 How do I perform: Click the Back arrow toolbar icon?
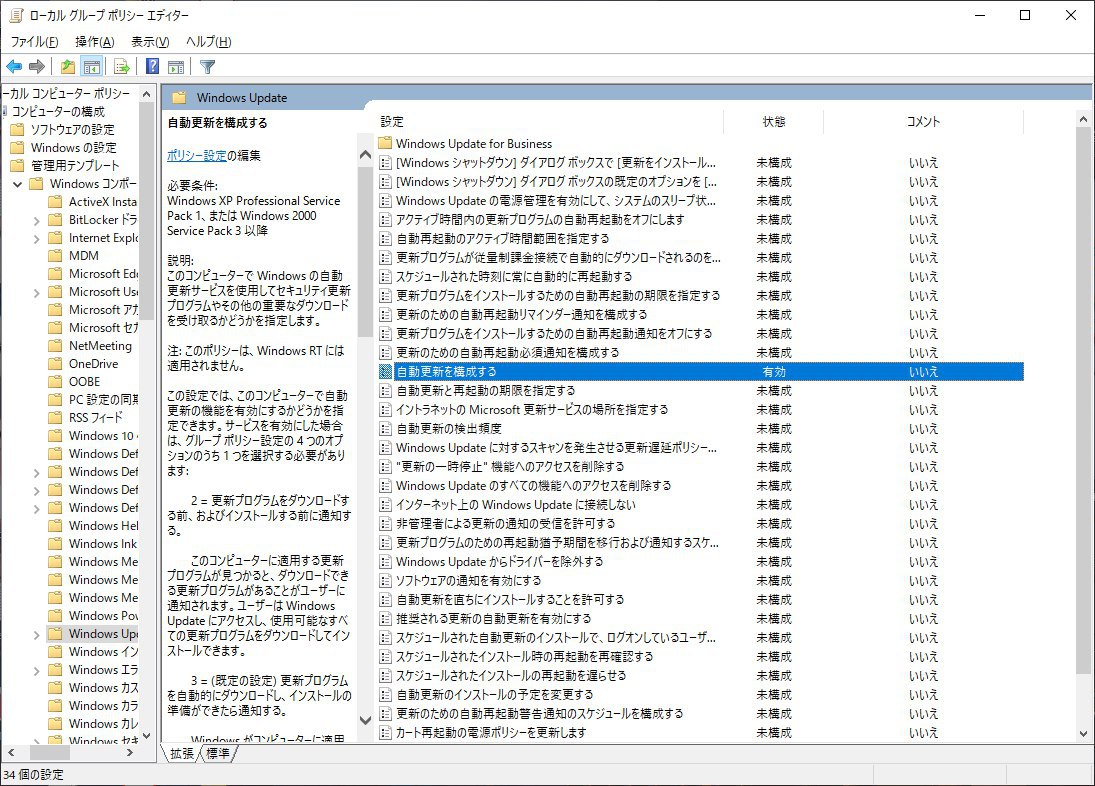(14, 67)
